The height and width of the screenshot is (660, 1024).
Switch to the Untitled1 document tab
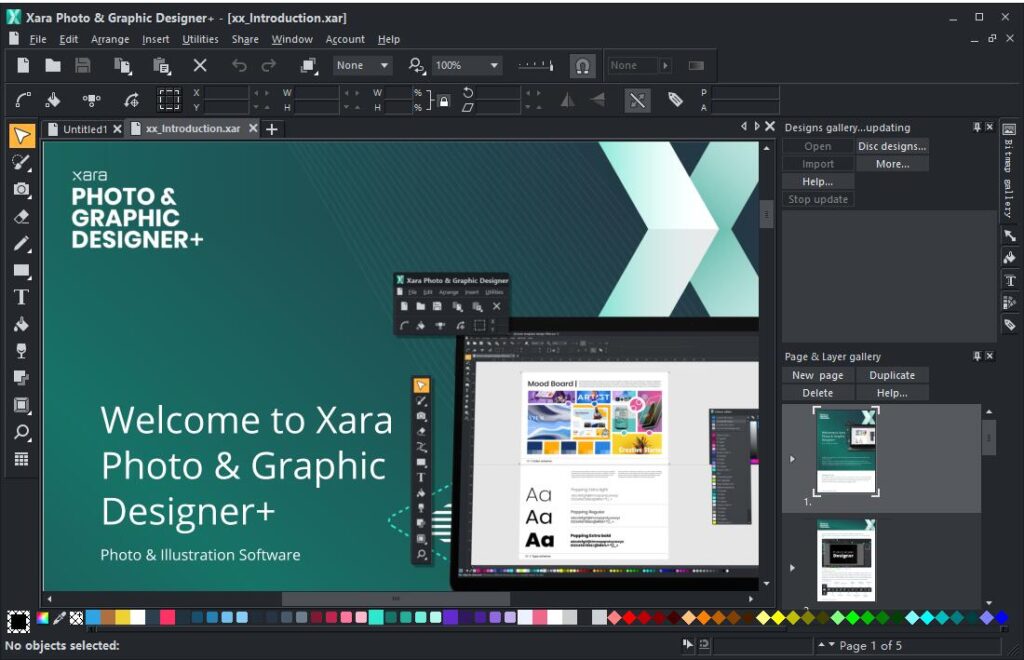click(x=84, y=128)
